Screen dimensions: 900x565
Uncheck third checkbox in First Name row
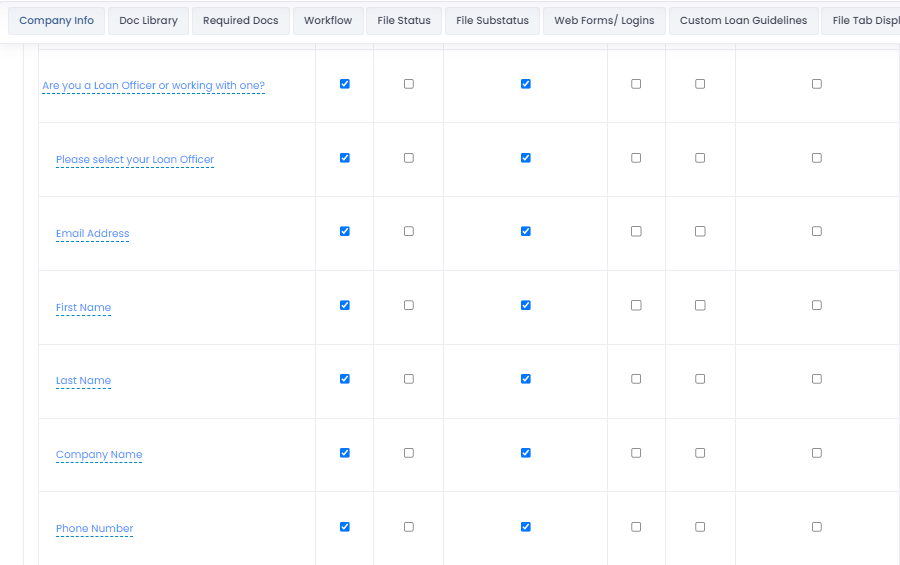pos(526,305)
